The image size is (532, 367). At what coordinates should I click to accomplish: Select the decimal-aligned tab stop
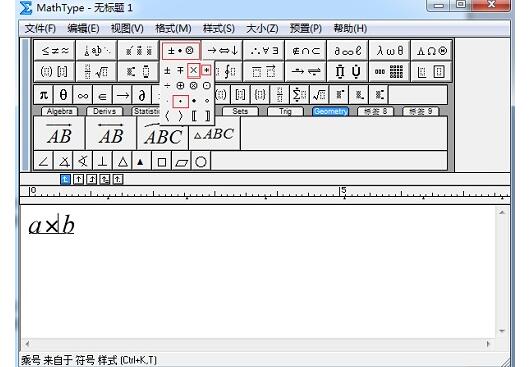click(118, 179)
